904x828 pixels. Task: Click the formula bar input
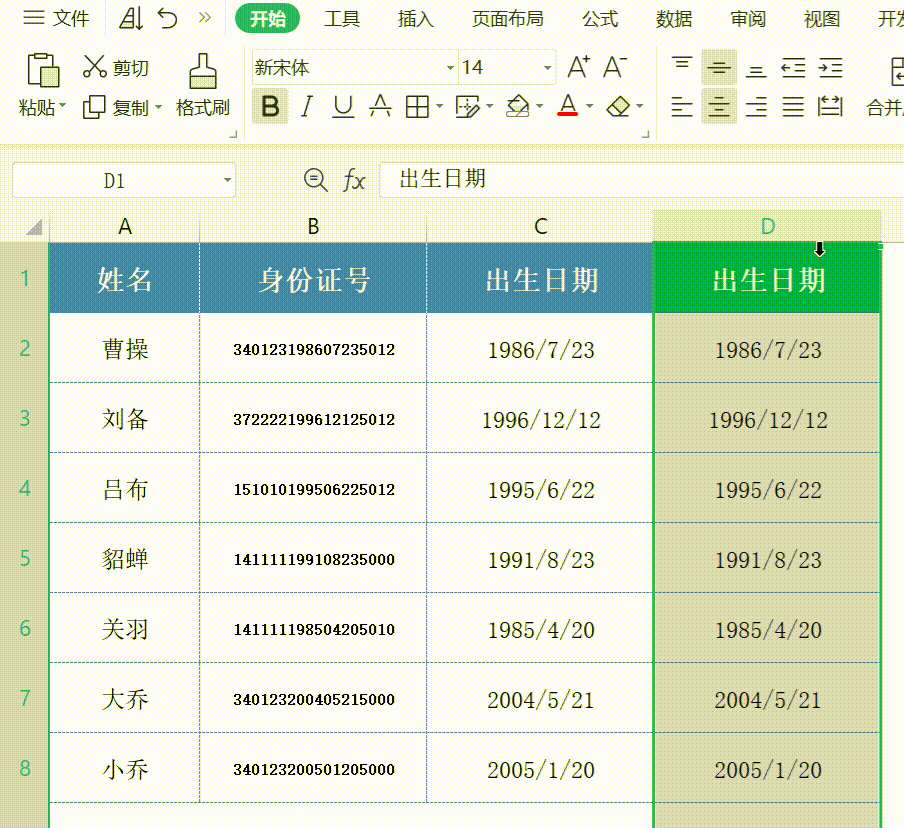coord(641,179)
